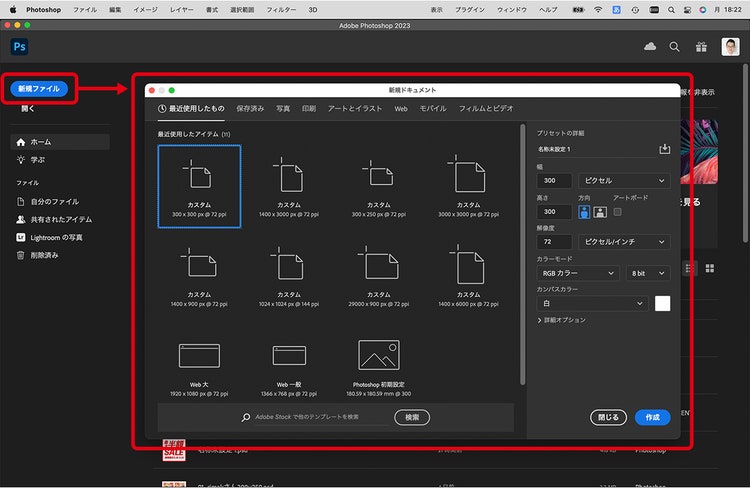The image size is (750, 488).
Task: Switch to the 写真 tab
Action: [x=283, y=109]
